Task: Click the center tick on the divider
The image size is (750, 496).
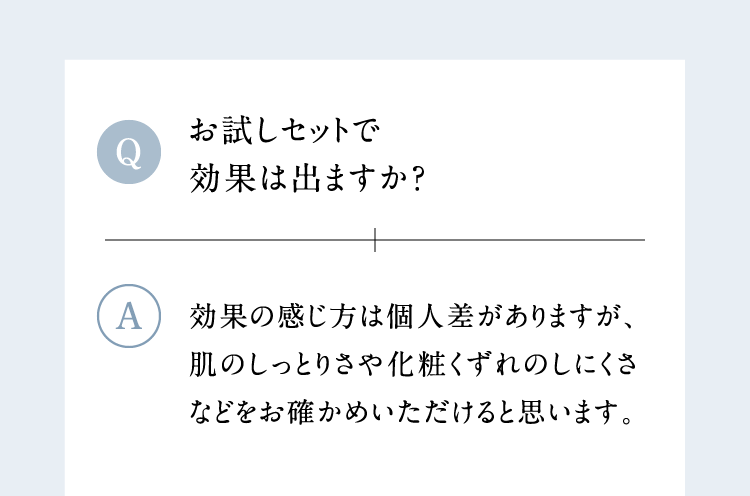Action: click(x=375, y=240)
